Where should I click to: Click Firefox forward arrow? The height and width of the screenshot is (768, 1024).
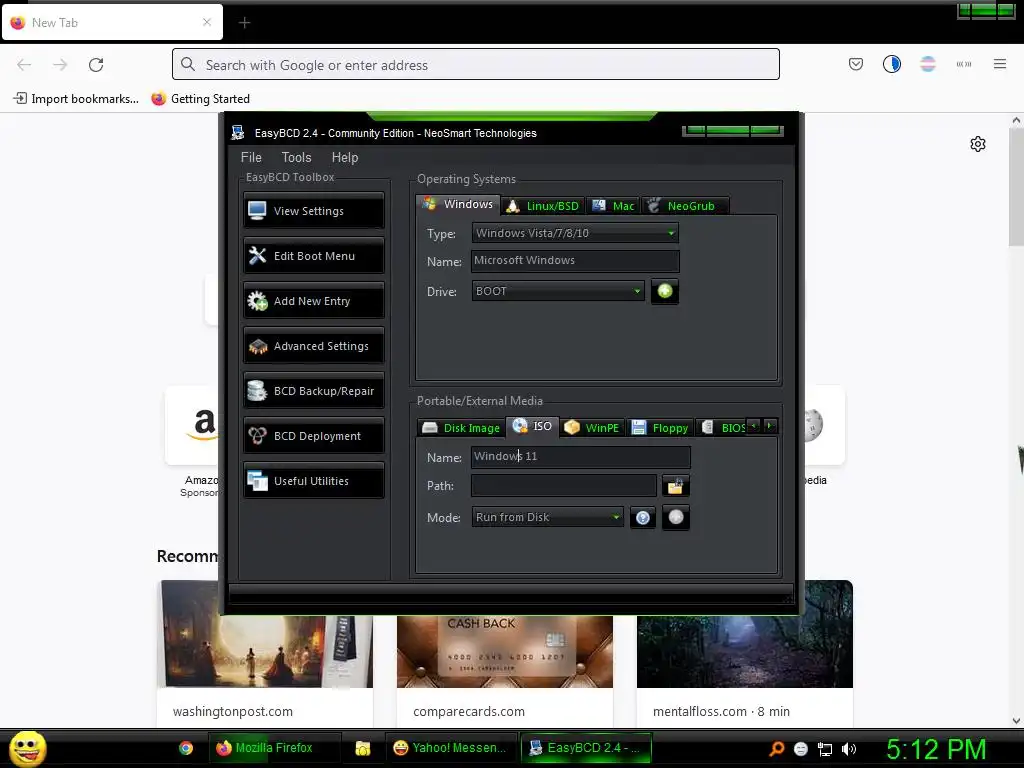coord(60,65)
